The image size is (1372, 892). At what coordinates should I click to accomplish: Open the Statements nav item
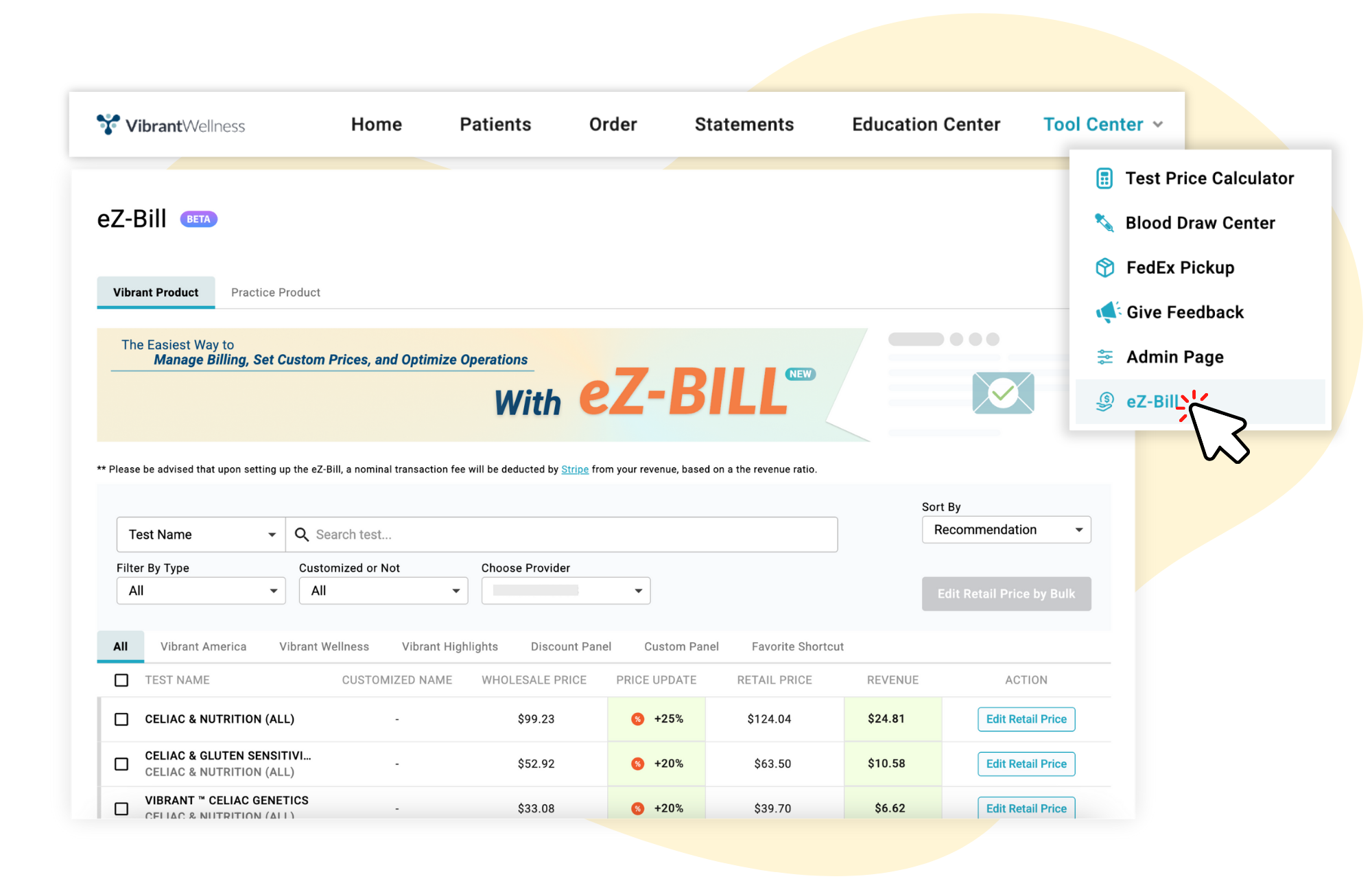tap(744, 125)
